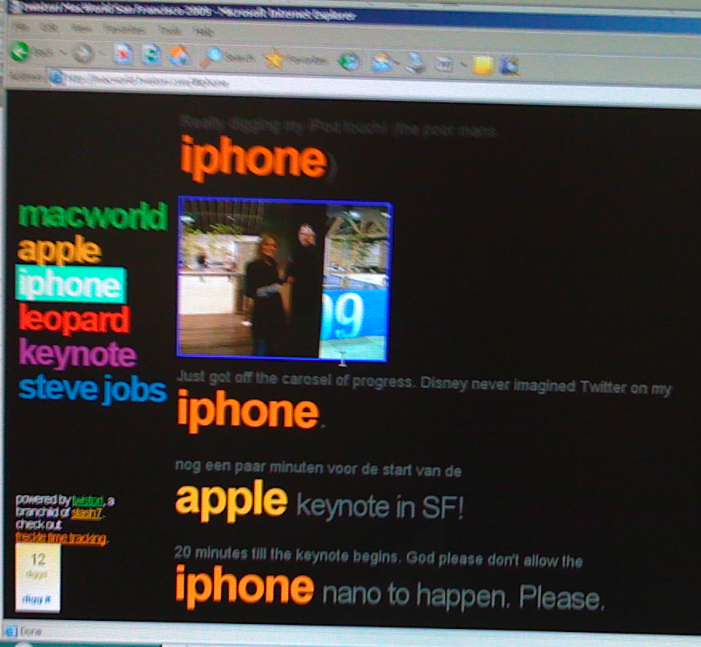The image size is (701, 647).
Task: Open the Tools menu
Action: pos(170,31)
